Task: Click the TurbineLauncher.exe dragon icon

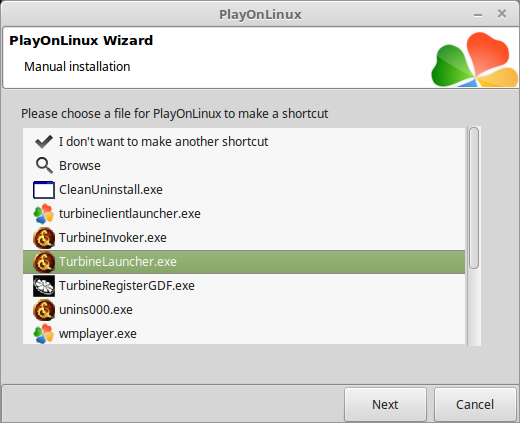Action: (44, 262)
